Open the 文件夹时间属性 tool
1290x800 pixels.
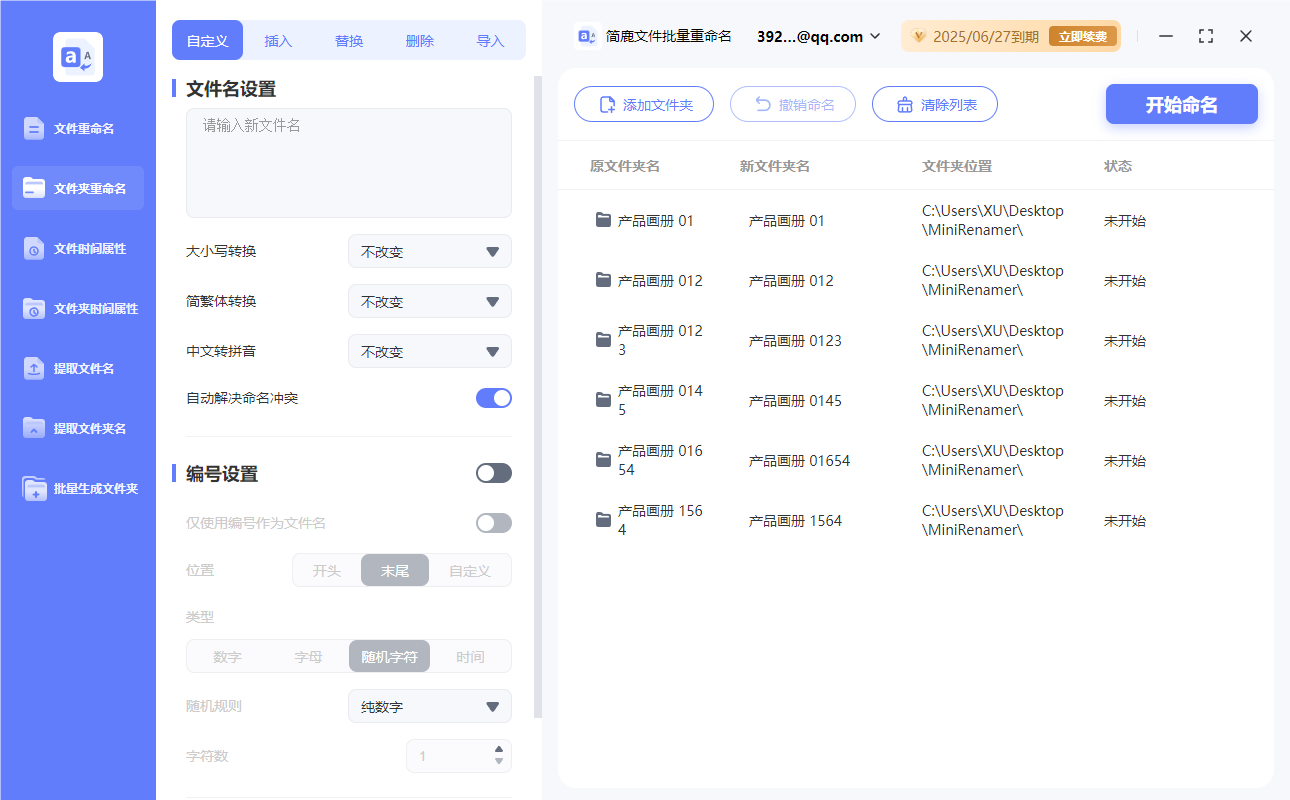click(x=77, y=308)
